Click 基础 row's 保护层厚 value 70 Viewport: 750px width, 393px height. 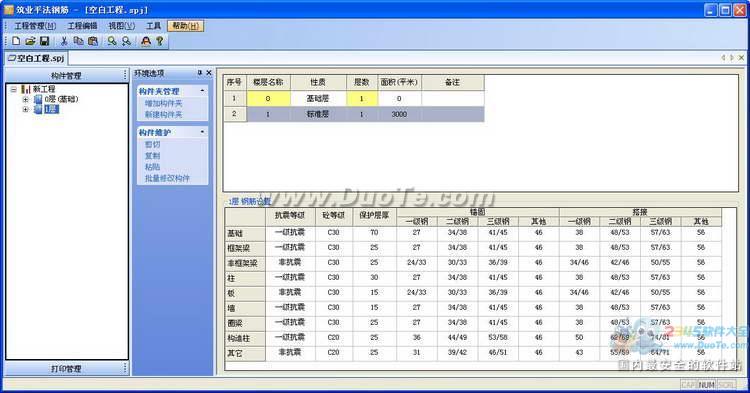click(375, 233)
